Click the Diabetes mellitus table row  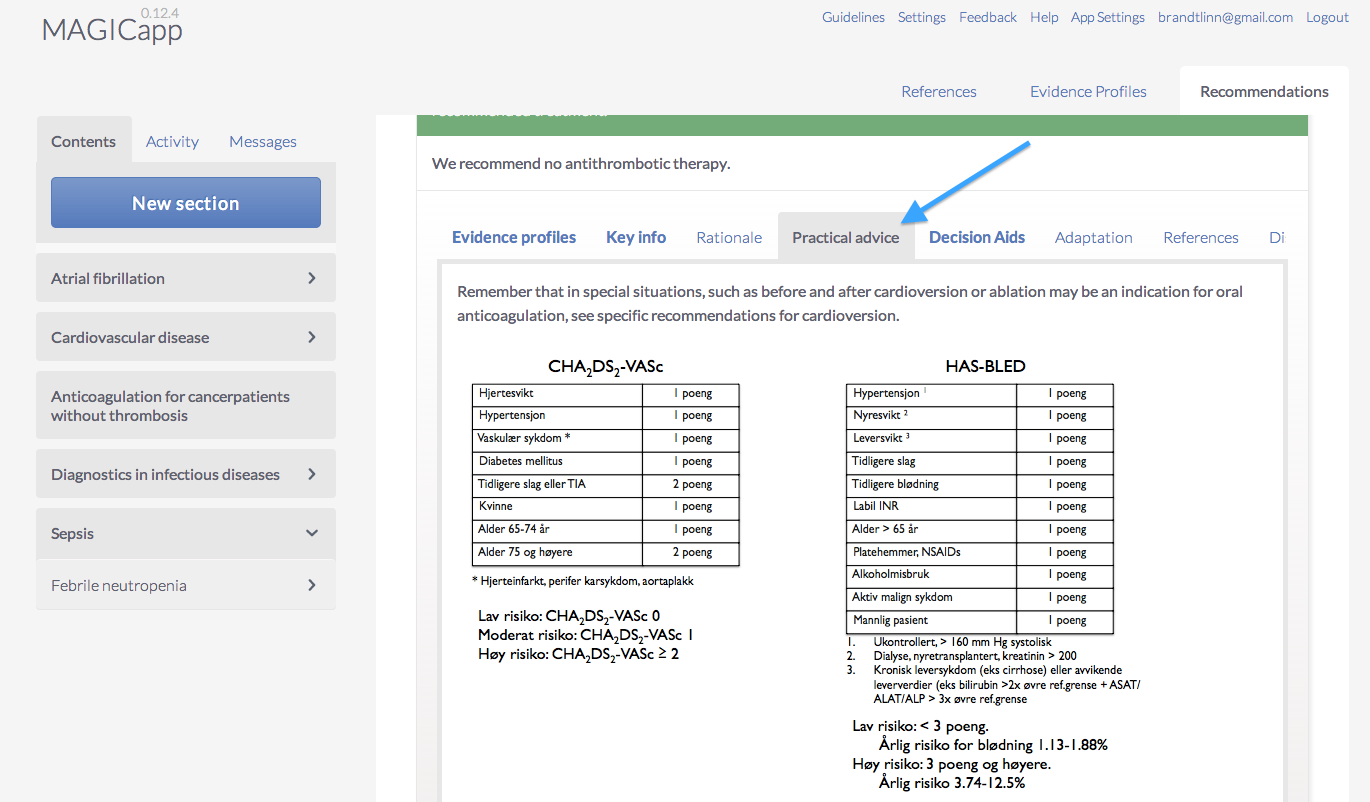(x=606, y=461)
